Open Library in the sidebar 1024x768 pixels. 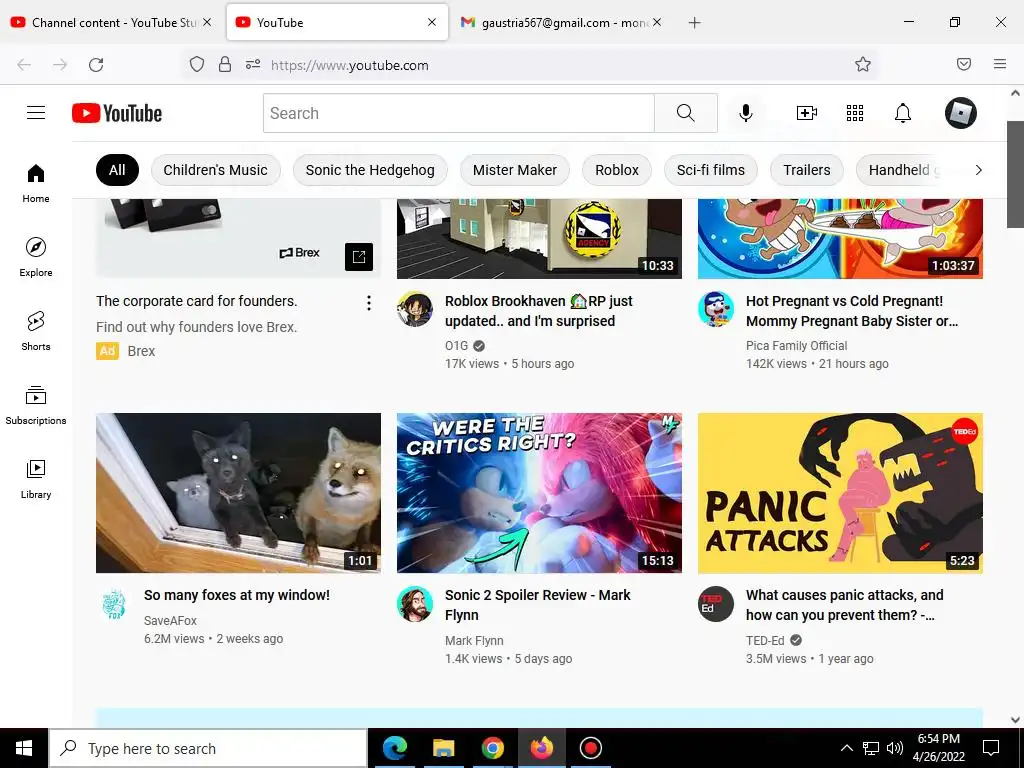(x=36, y=479)
